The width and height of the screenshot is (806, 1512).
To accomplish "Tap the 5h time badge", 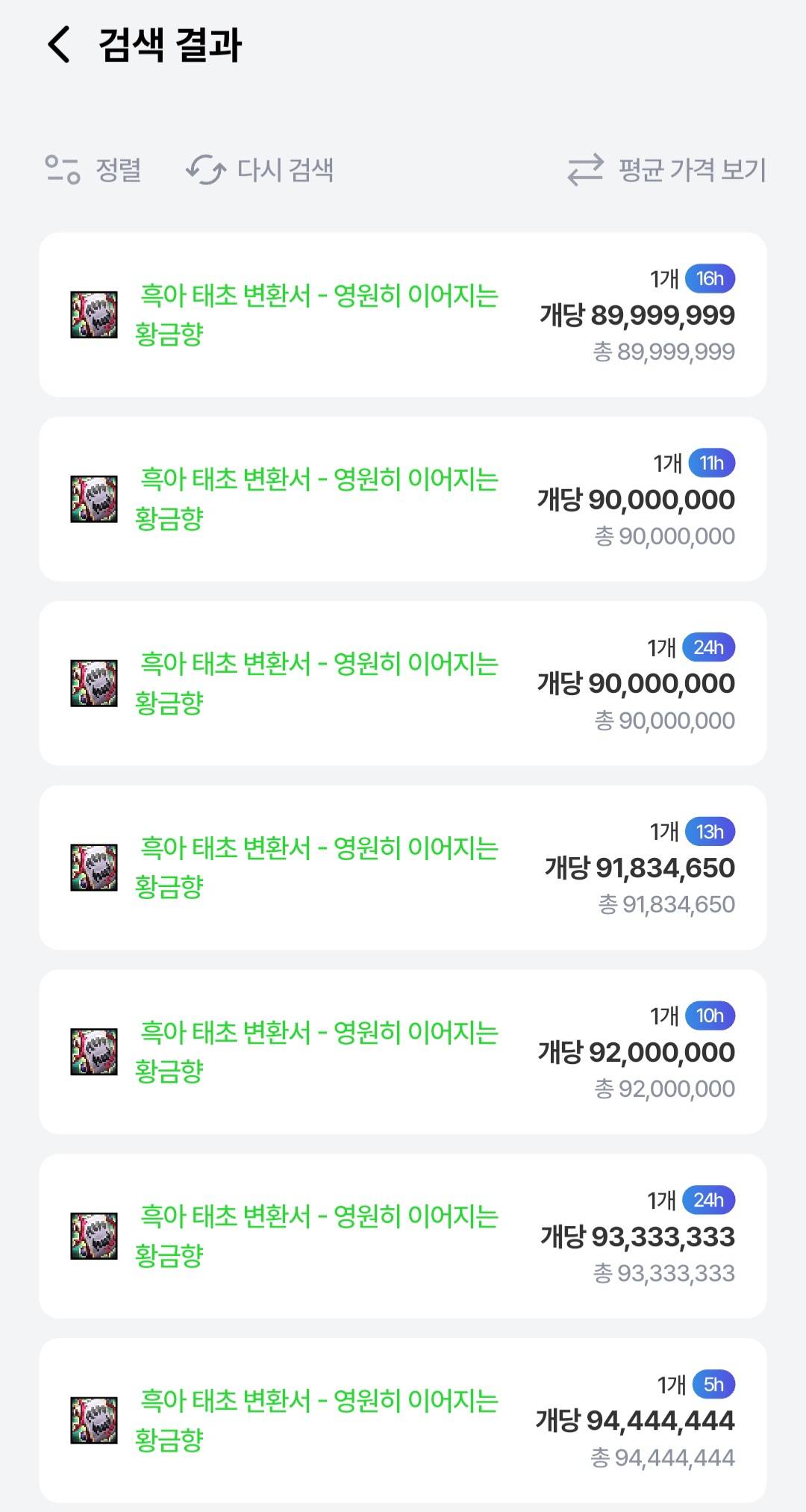I will pyautogui.click(x=713, y=1385).
